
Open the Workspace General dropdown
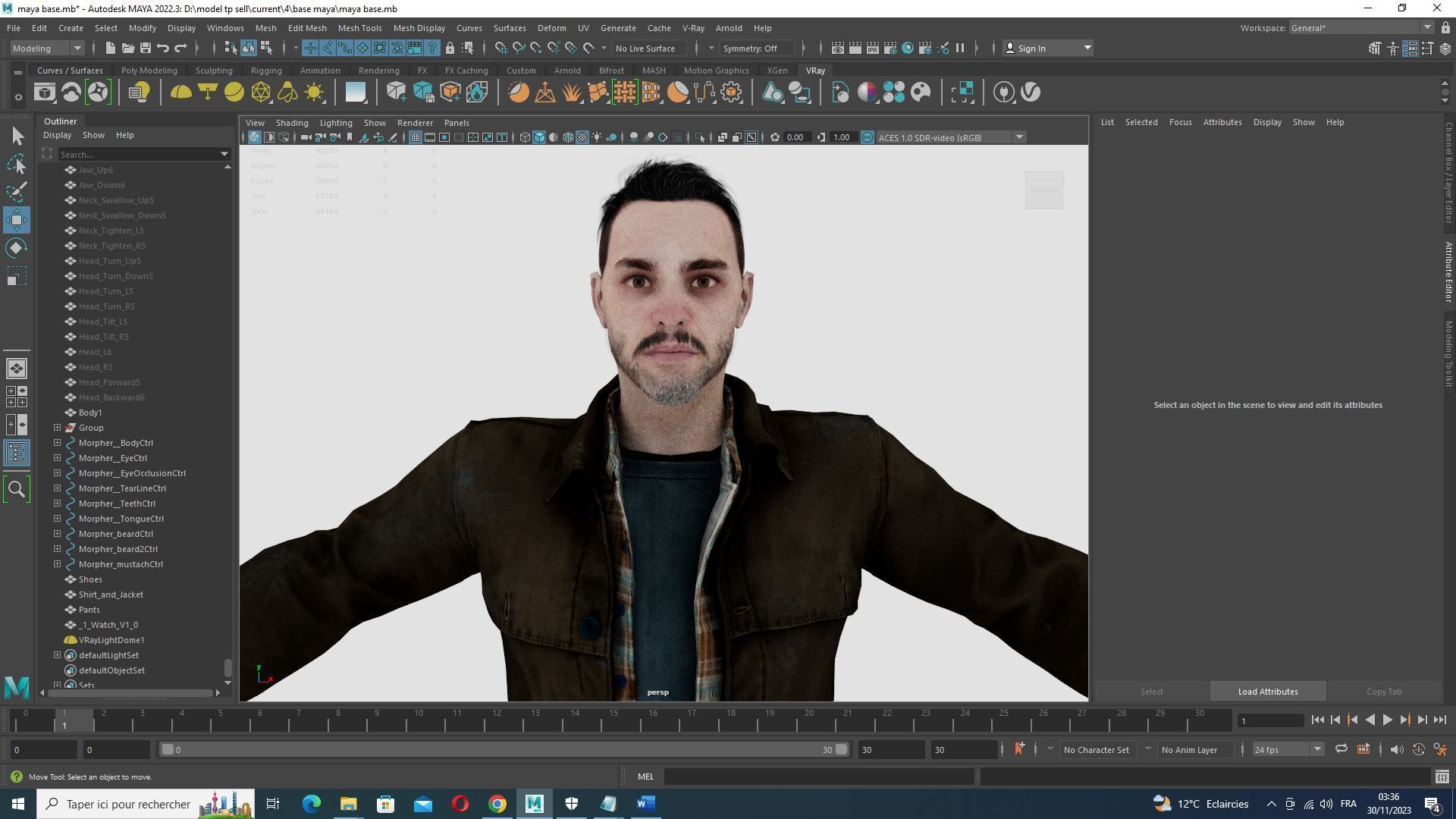[1361, 28]
